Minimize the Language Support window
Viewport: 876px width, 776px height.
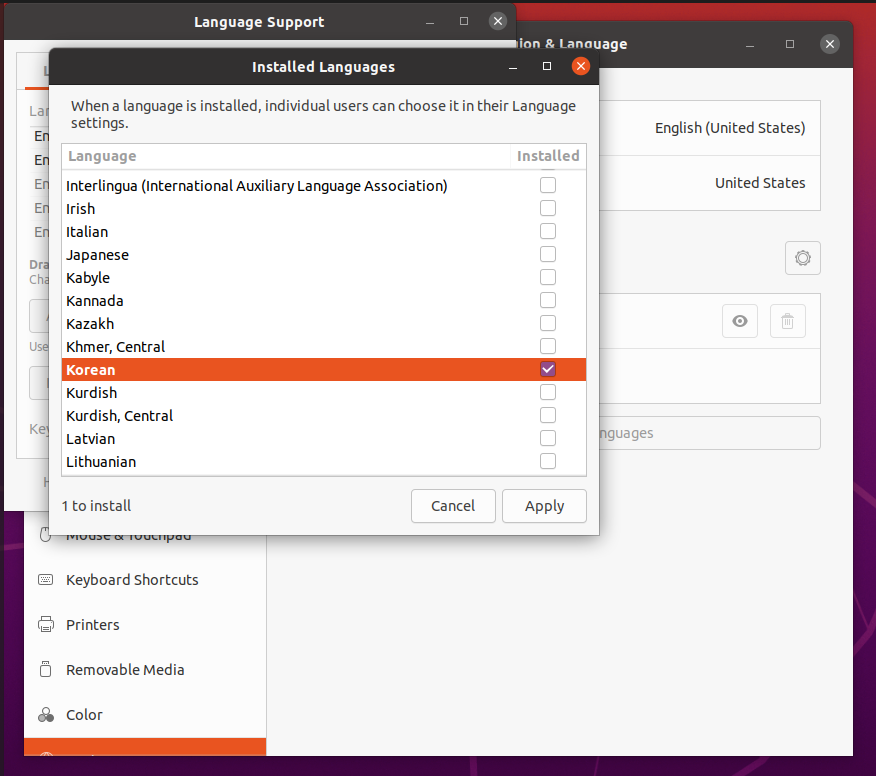point(430,21)
